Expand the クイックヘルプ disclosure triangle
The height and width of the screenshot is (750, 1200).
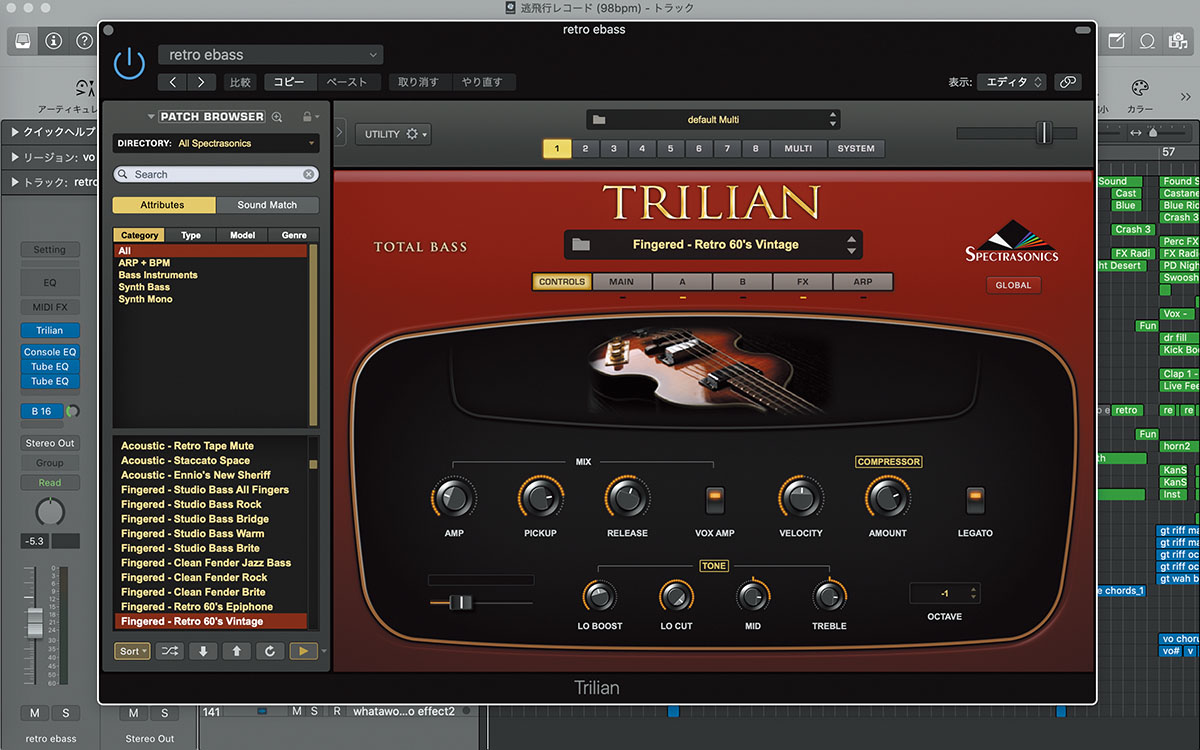click(16, 132)
